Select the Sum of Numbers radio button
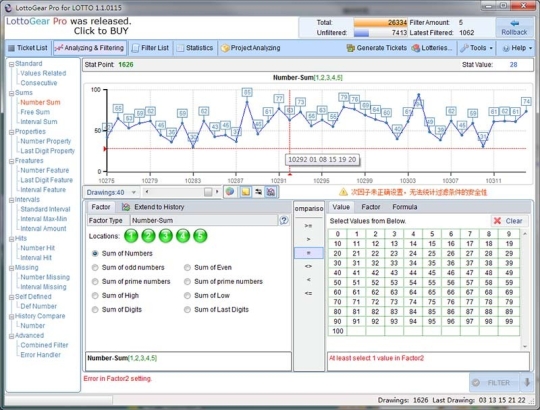 click(x=95, y=253)
